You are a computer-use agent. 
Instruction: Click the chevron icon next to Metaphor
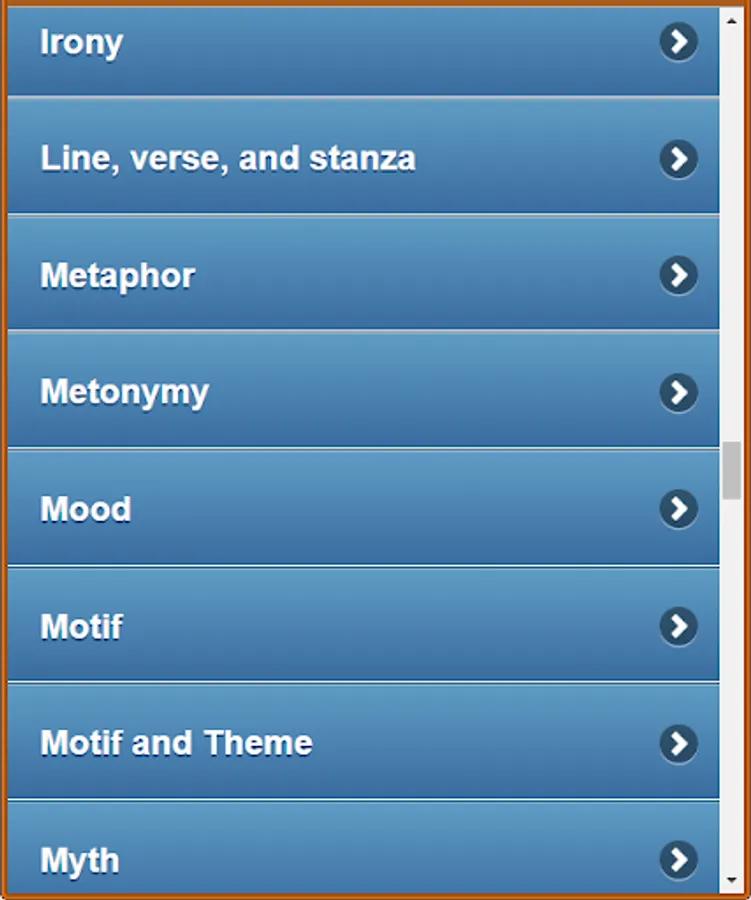click(678, 275)
